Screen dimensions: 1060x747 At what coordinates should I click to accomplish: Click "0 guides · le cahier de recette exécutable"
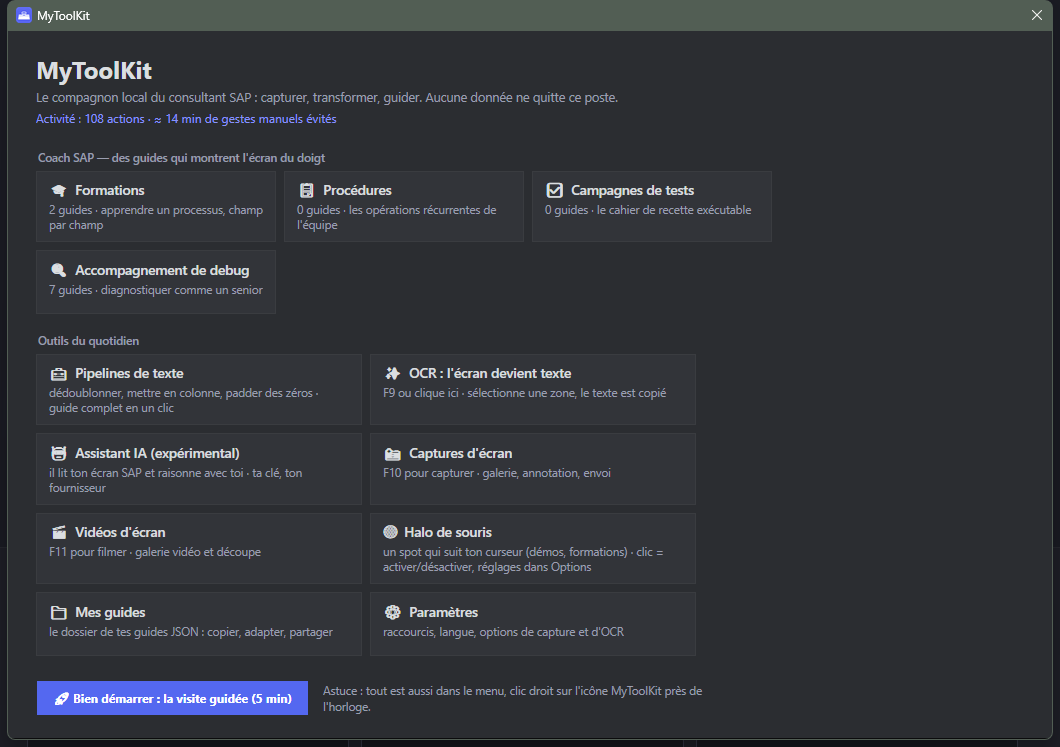[648, 210]
